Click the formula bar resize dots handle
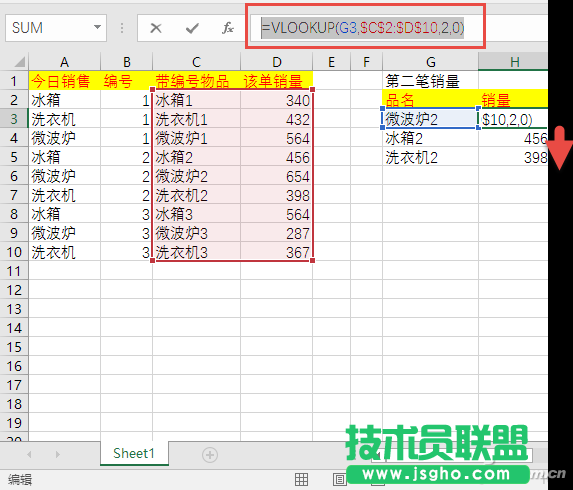573x490 pixels. click(x=122, y=28)
